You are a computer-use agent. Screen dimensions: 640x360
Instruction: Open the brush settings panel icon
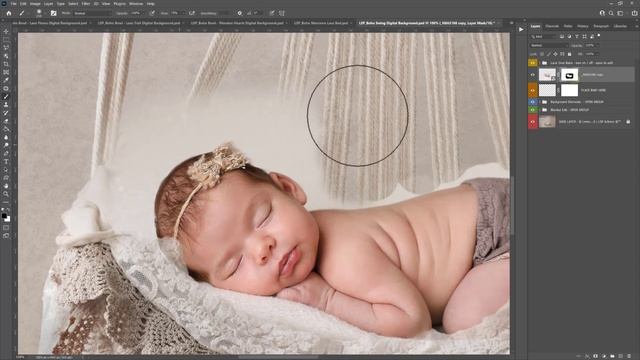(x=53, y=13)
